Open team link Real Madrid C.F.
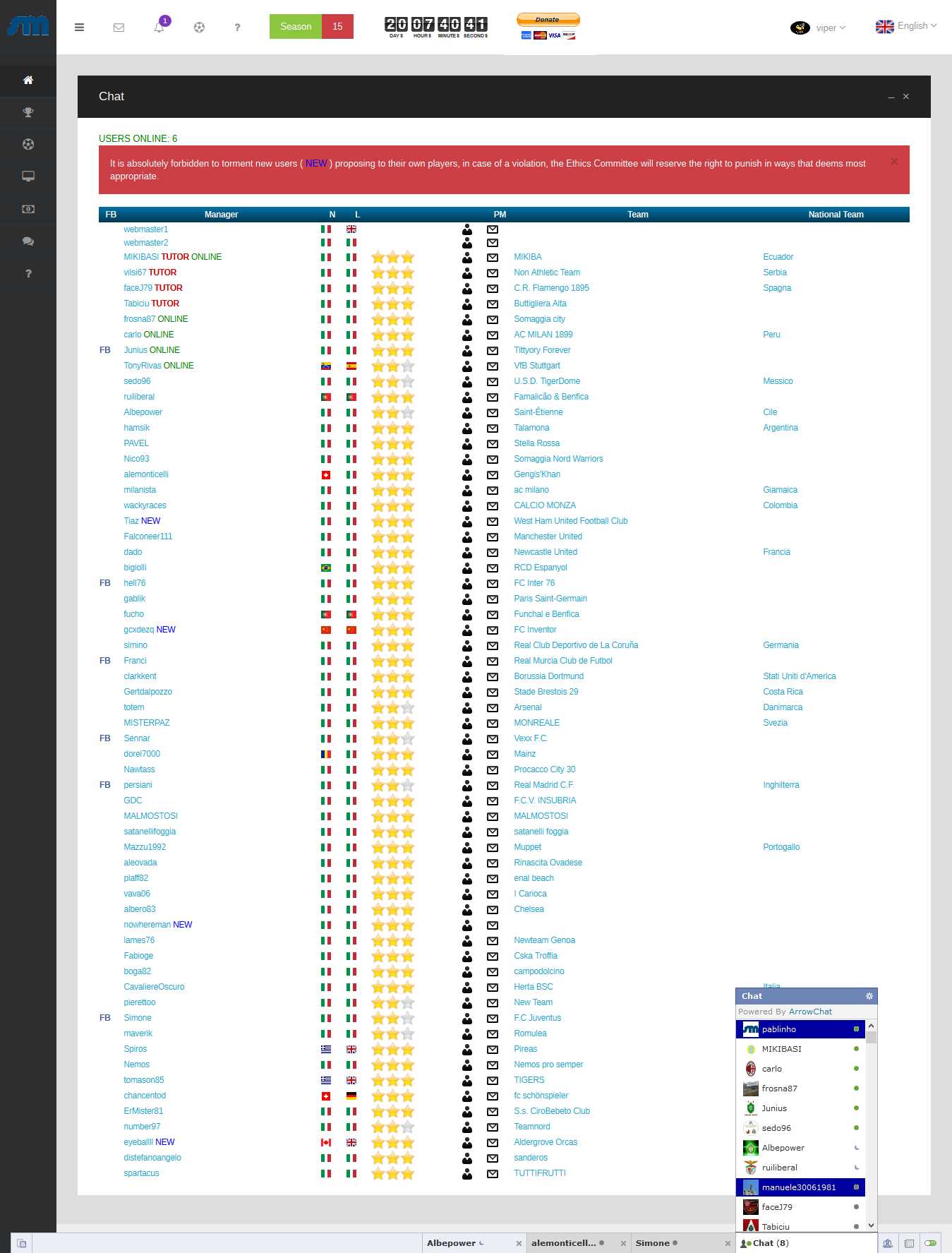The image size is (952, 1253). [543, 785]
